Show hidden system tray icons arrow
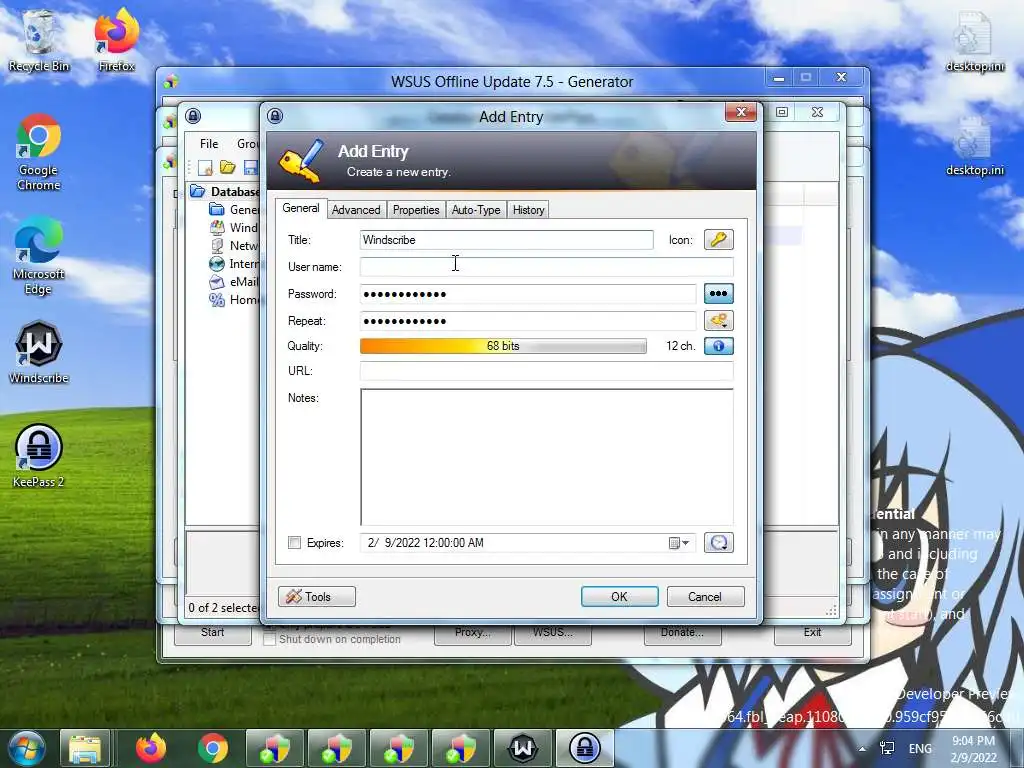 click(x=862, y=749)
